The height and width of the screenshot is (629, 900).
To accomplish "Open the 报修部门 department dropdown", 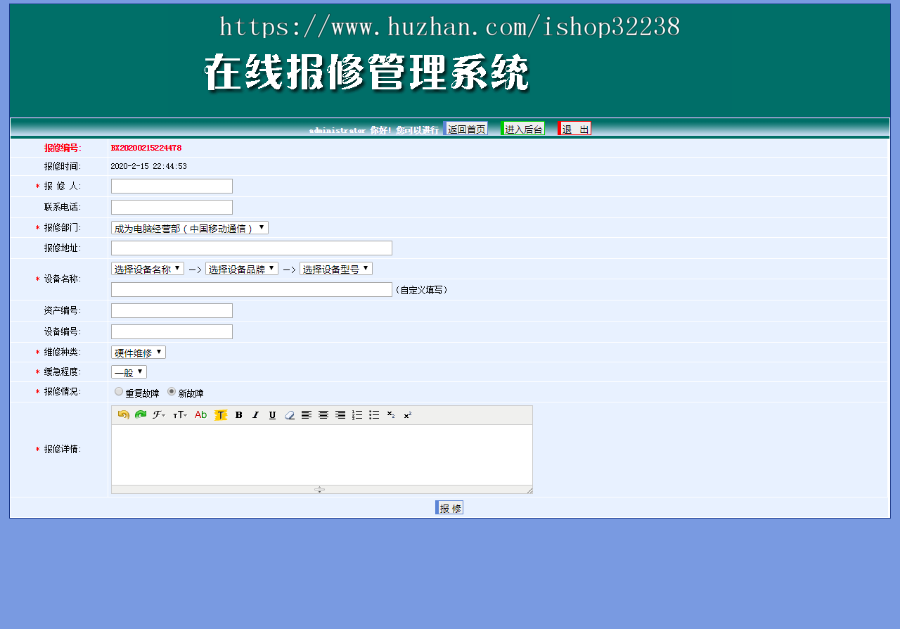I will click(186, 227).
